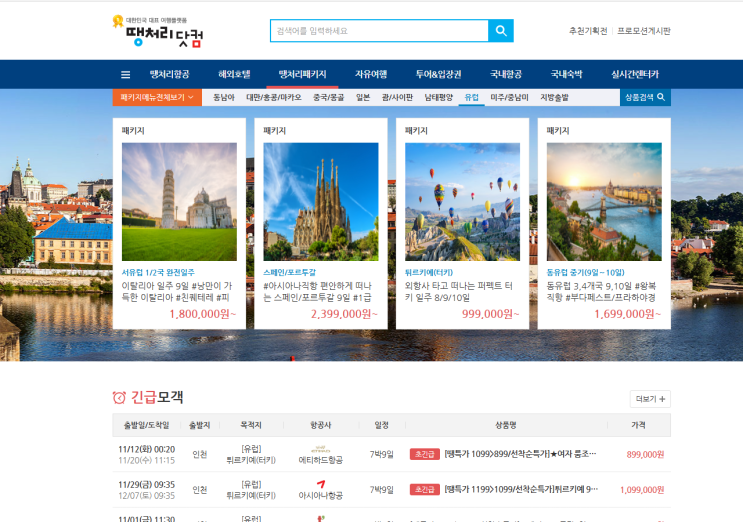This screenshot has height=522, width=743.
Task: Click the 1,099,000원 price cell
Action: pyautogui.click(x=642, y=490)
